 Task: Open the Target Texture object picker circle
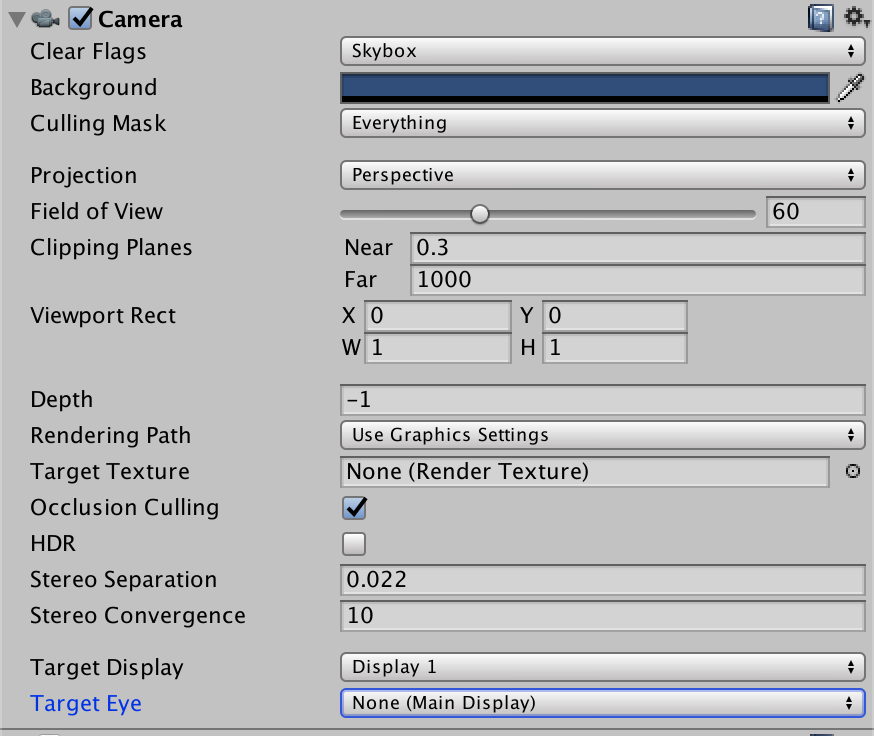pos(853,471)
